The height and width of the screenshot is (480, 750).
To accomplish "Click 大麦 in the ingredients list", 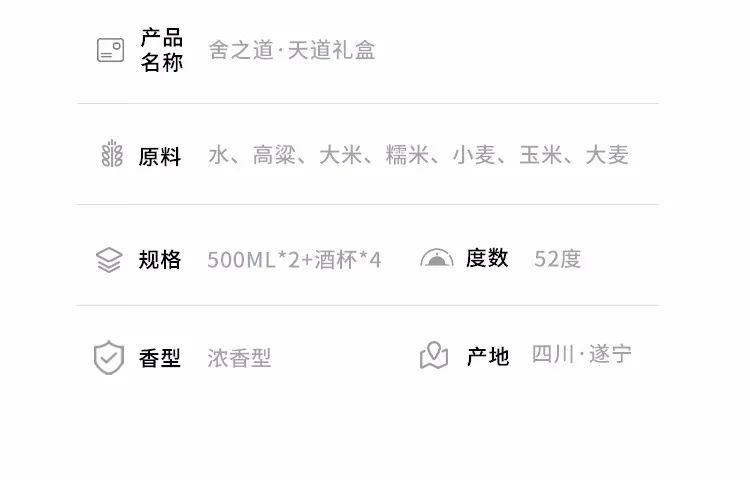I will pos(607,155).
